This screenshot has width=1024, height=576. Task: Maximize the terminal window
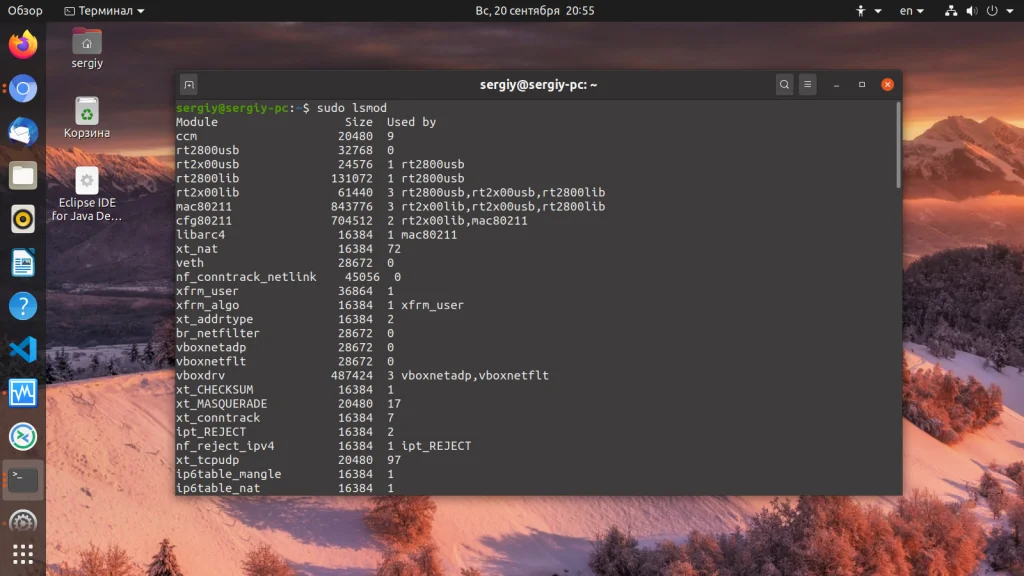862,84
